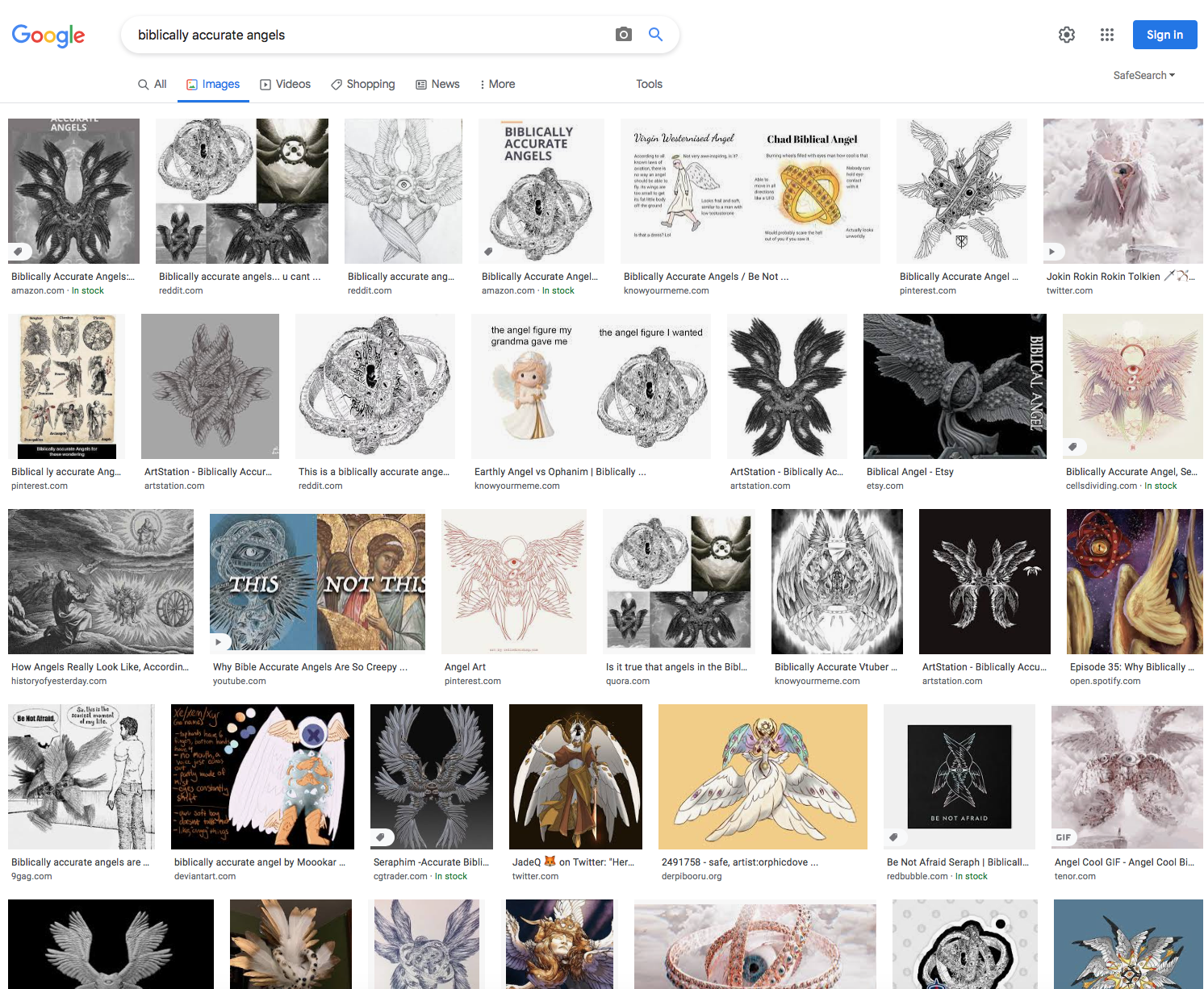The width and height of the screenshot is (1204, 989).
Task: Open the Tools menu
Action: [649, 84]
